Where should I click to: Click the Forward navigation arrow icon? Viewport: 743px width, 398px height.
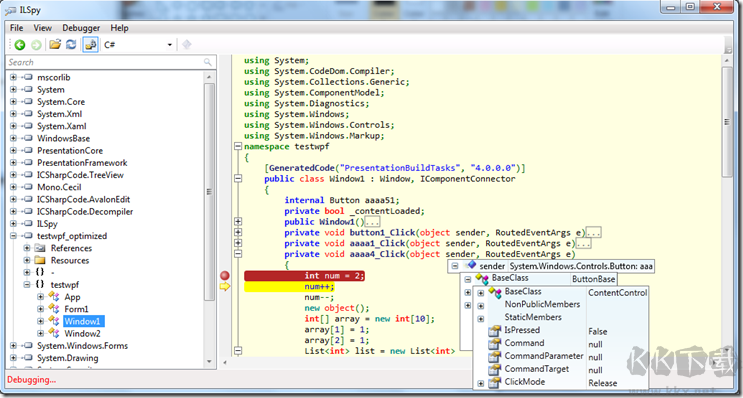(36, 45)
